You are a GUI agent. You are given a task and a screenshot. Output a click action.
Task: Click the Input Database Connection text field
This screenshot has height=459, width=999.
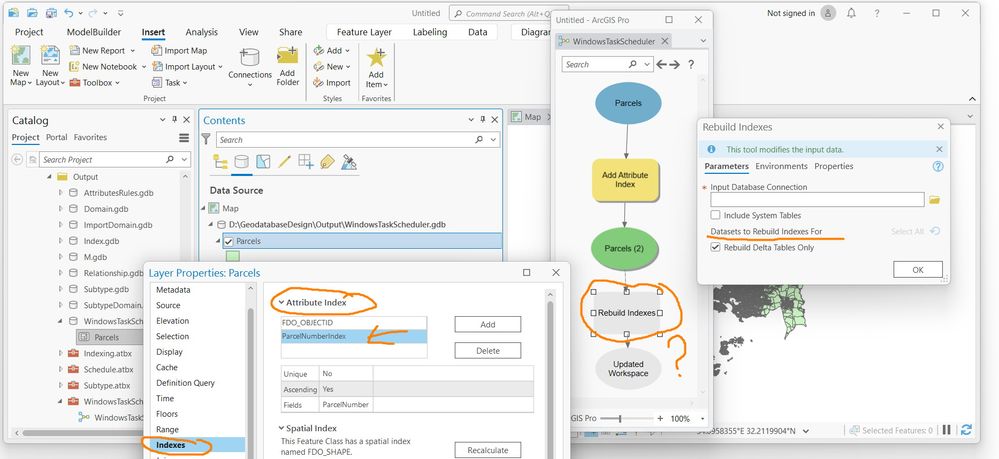pos(817,200)
